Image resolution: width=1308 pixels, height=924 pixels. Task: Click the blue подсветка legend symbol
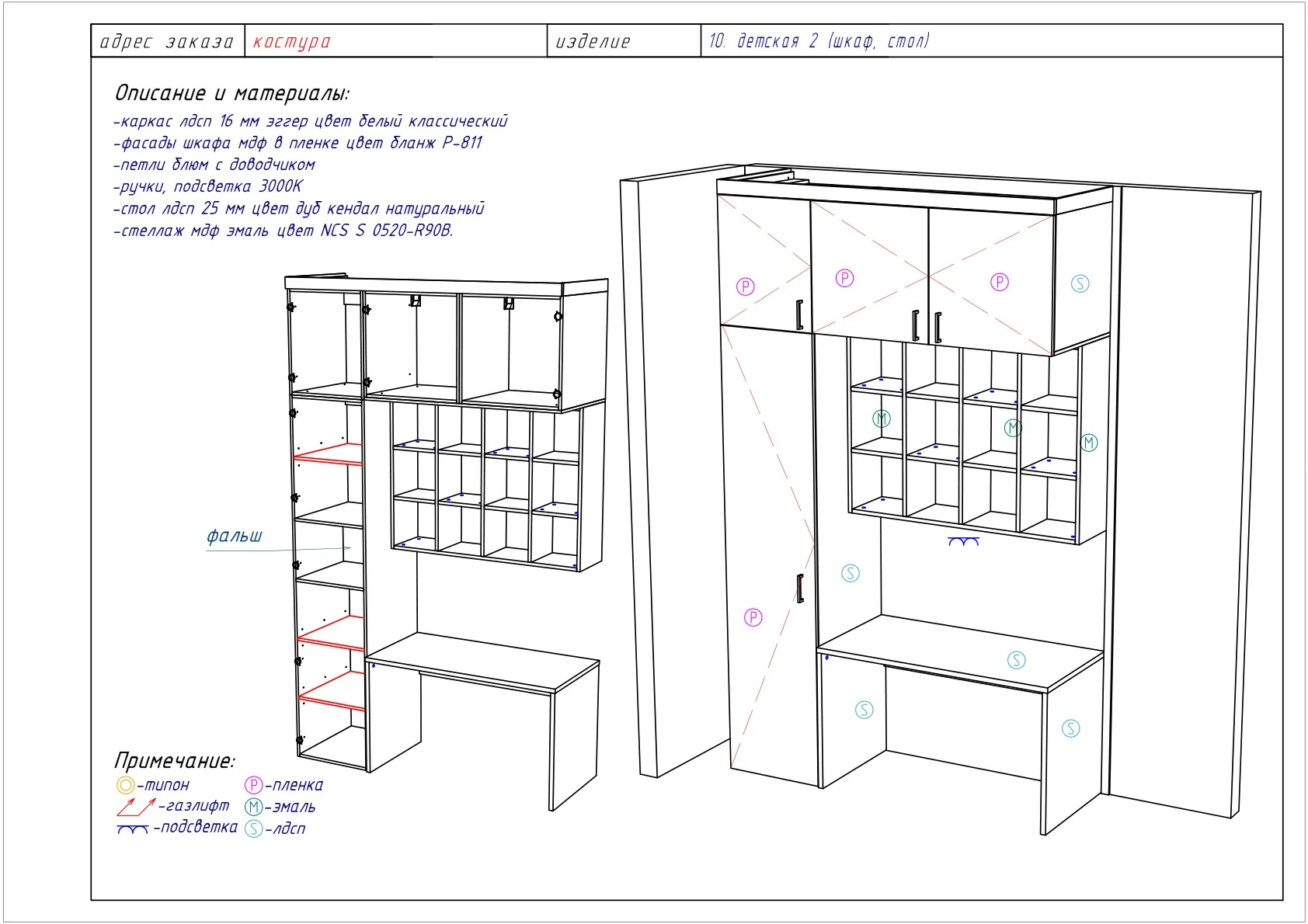click(x=133, y=829)
